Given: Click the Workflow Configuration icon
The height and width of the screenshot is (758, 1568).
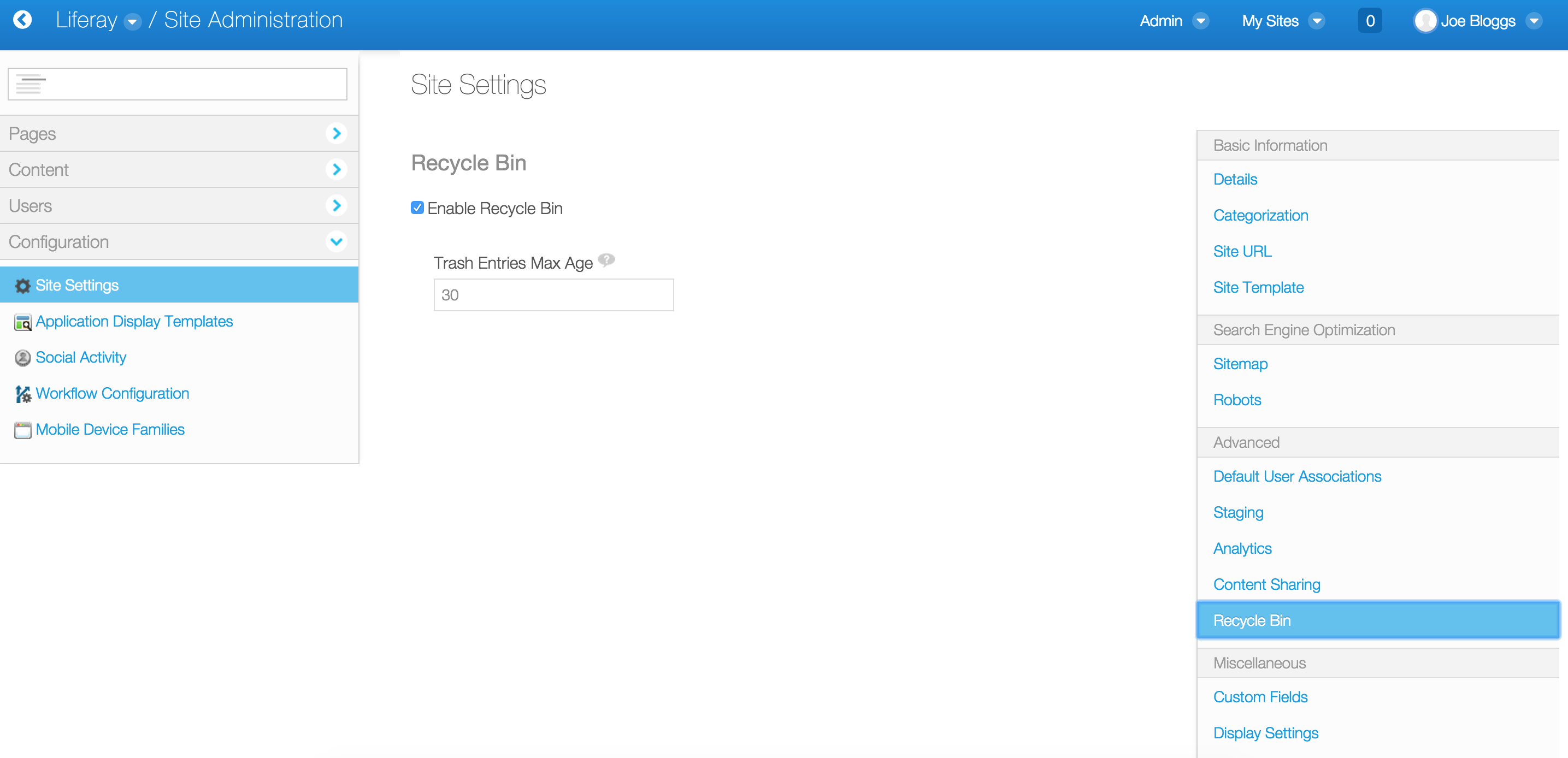Looking at the screenshot, I should pyautogui.click(x=22, y=394).
